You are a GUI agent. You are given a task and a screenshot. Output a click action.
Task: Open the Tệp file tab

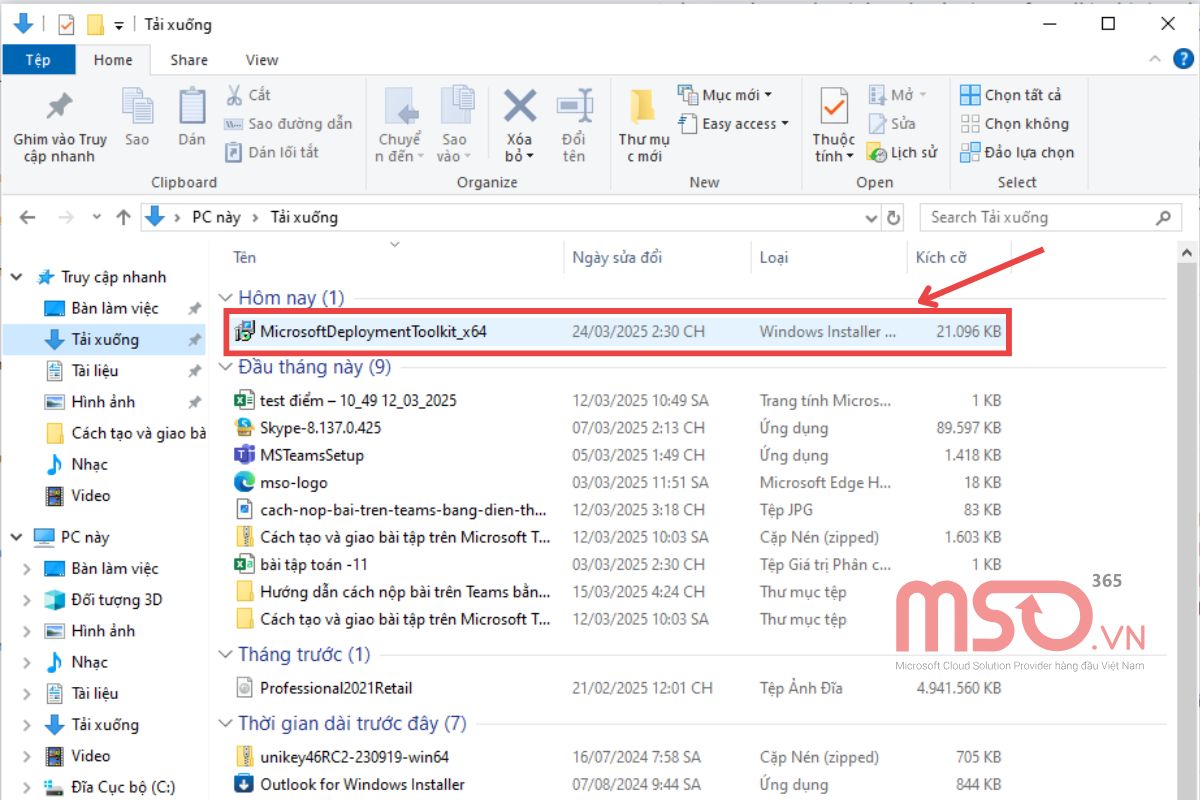point(38,60)
